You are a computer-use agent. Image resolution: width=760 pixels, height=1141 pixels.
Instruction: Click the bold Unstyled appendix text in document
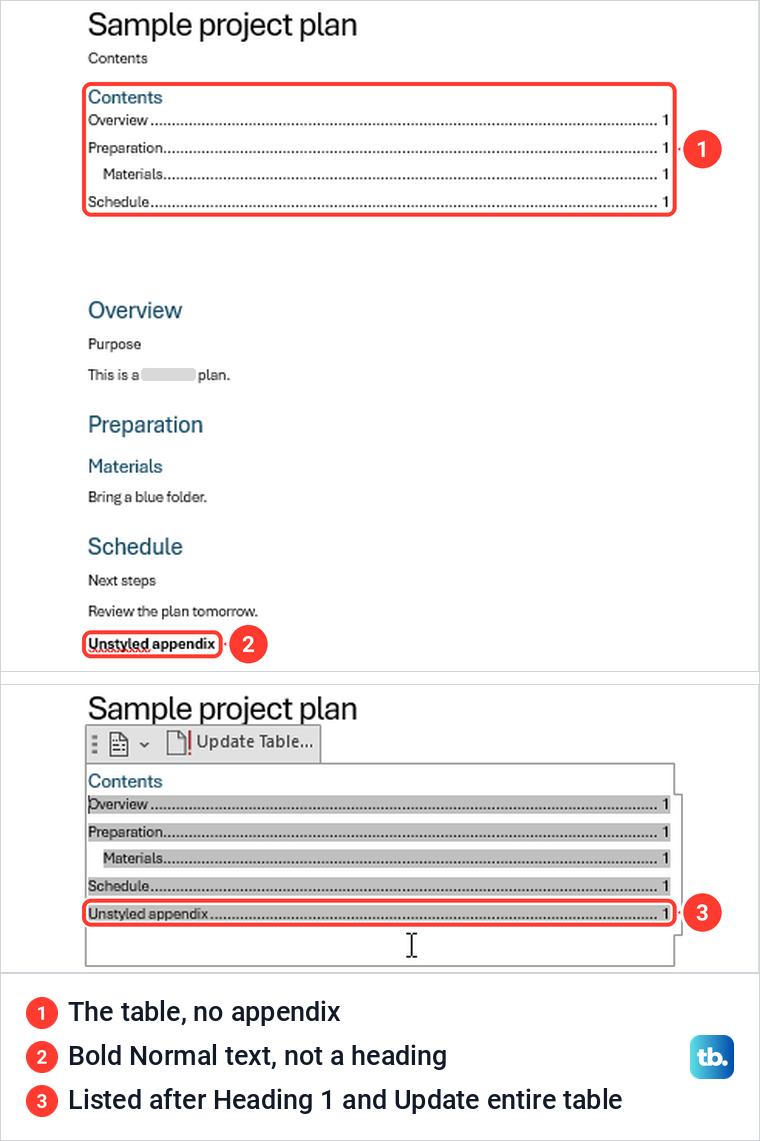pos(151,644)
